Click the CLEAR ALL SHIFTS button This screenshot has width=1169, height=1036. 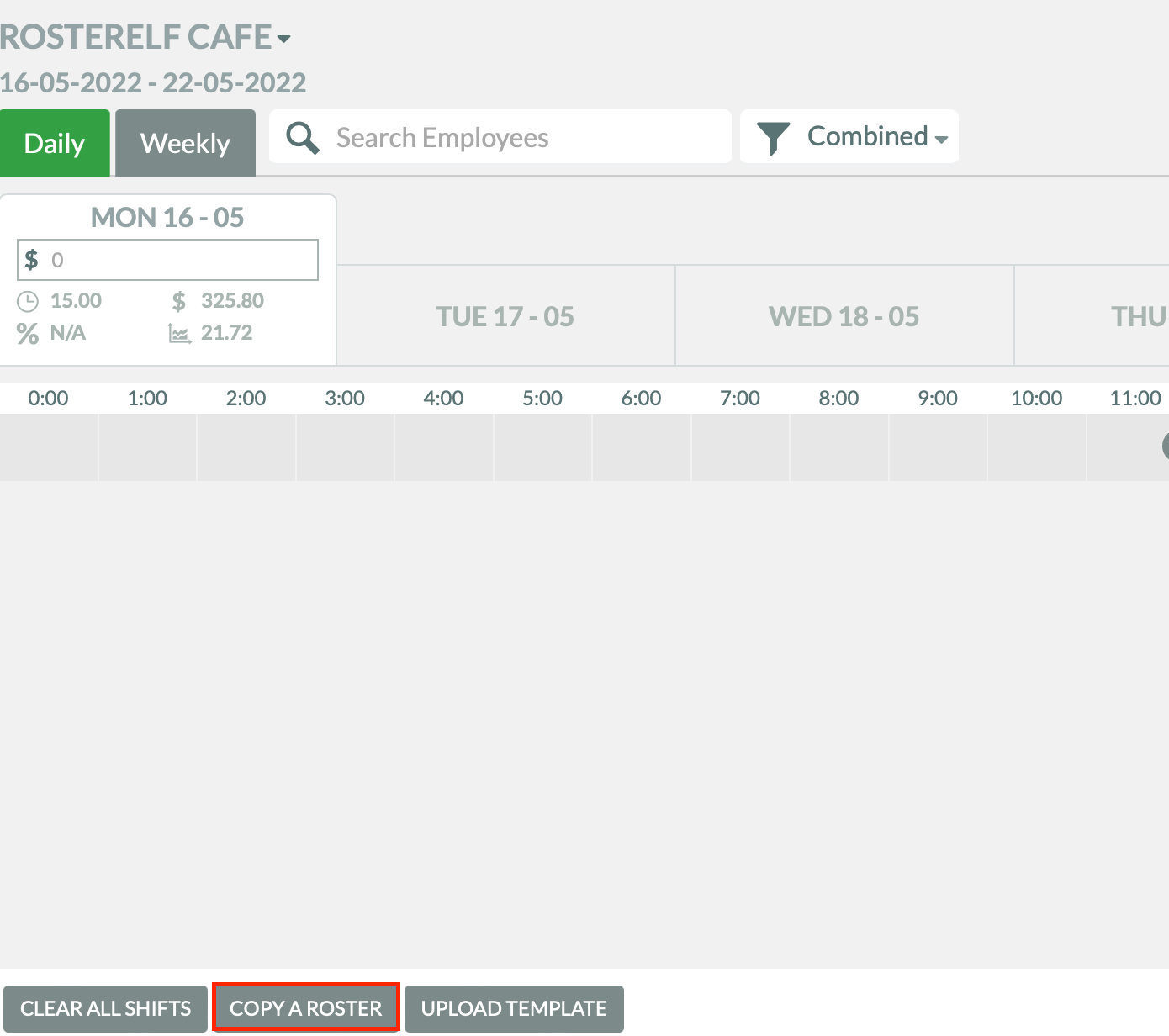coord(105,1008)
